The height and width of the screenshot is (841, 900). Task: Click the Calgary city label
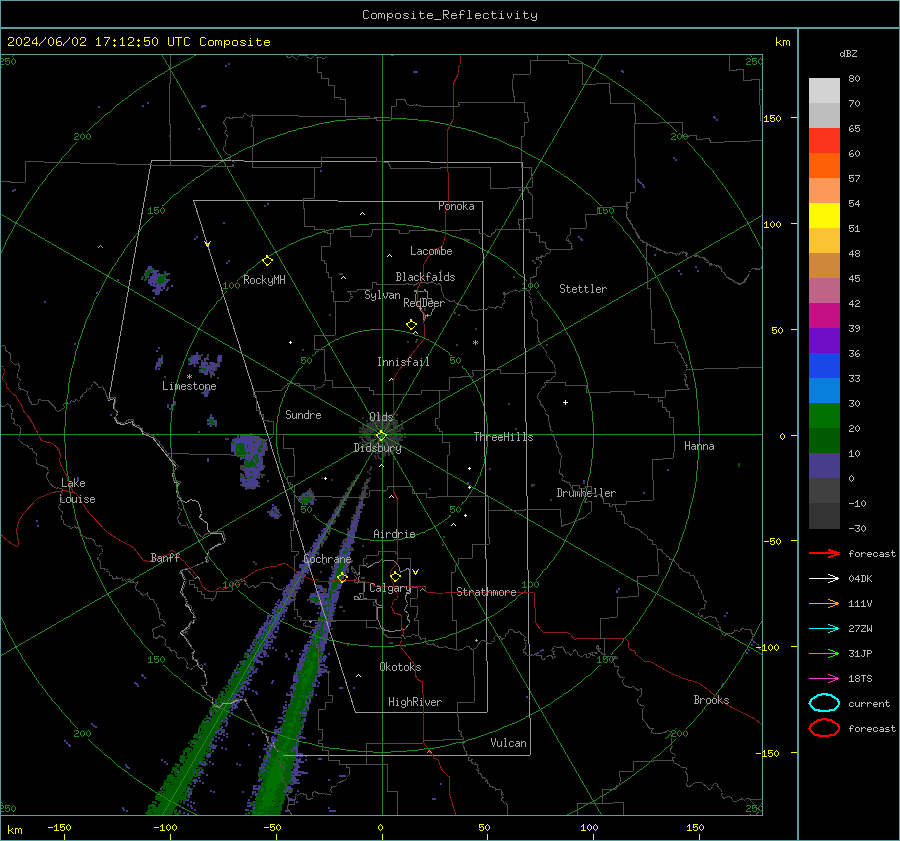[390, 588]
